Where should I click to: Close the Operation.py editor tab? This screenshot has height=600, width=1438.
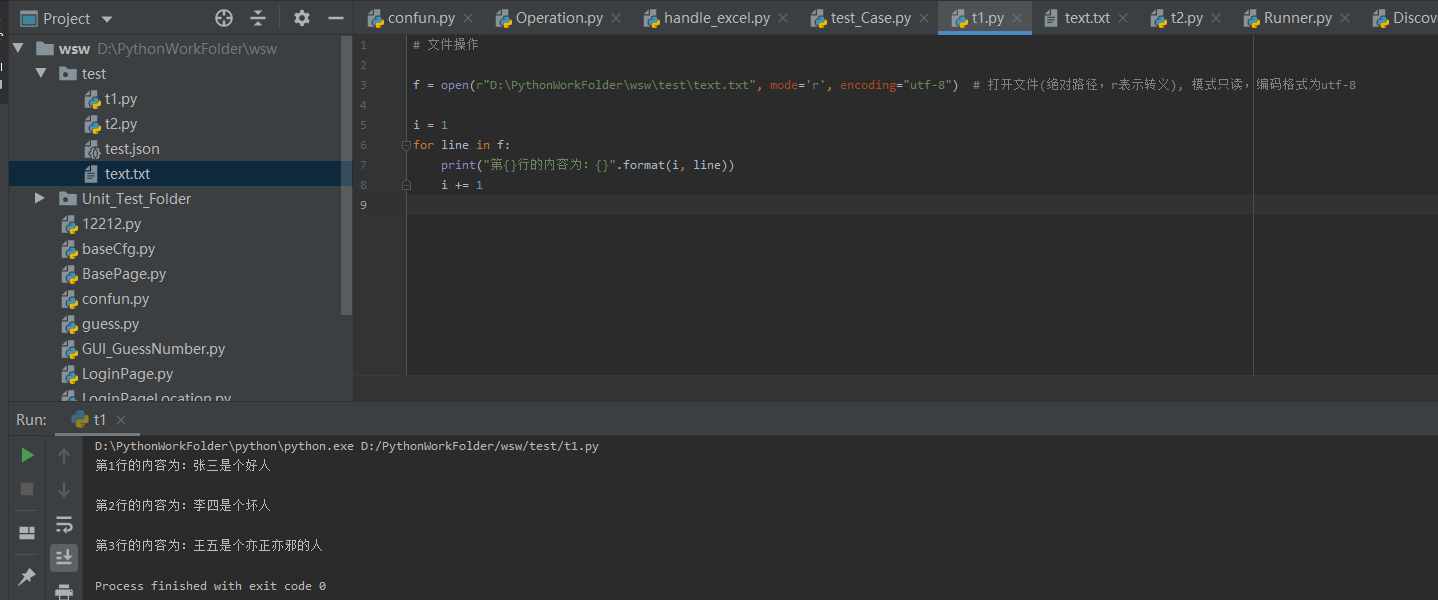[x=615, y=18]
